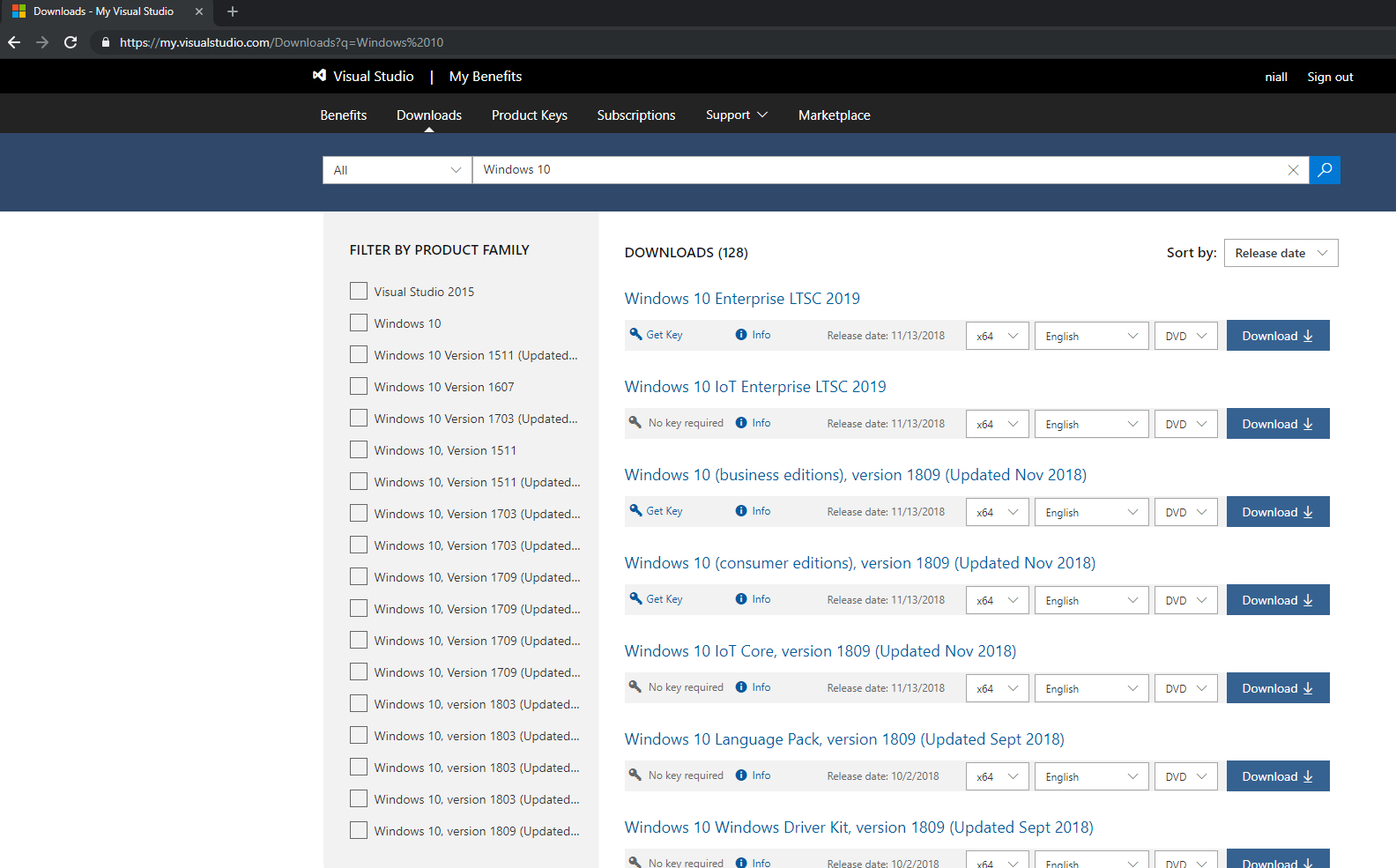Click the info icon for Windows 10 Enterprise LTSC 2019

[741, 335]
